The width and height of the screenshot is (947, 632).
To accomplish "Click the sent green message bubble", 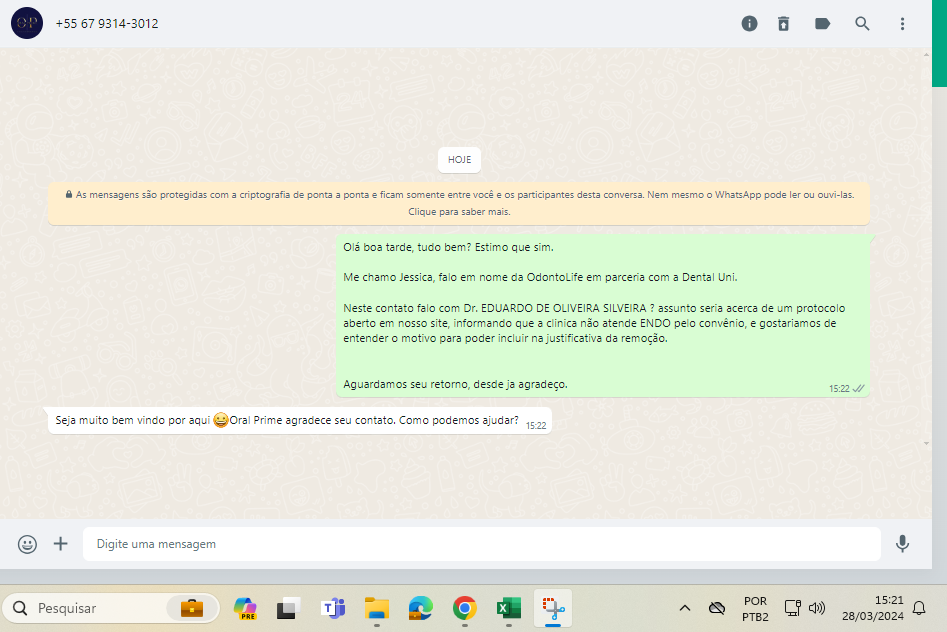I will pos(603,315).
